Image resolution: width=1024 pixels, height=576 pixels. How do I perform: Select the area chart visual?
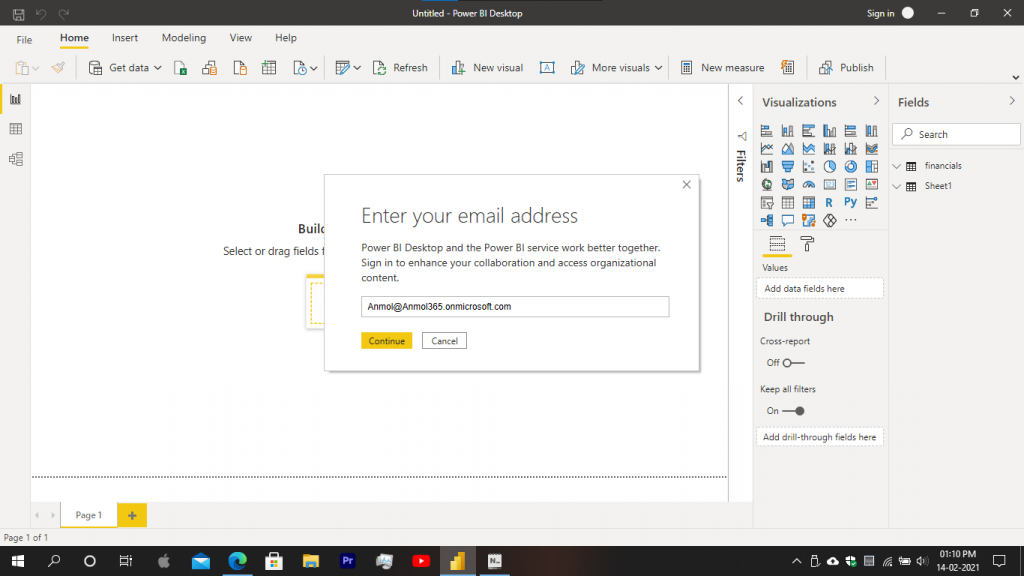pyautogui.click(x=788, y=149)
